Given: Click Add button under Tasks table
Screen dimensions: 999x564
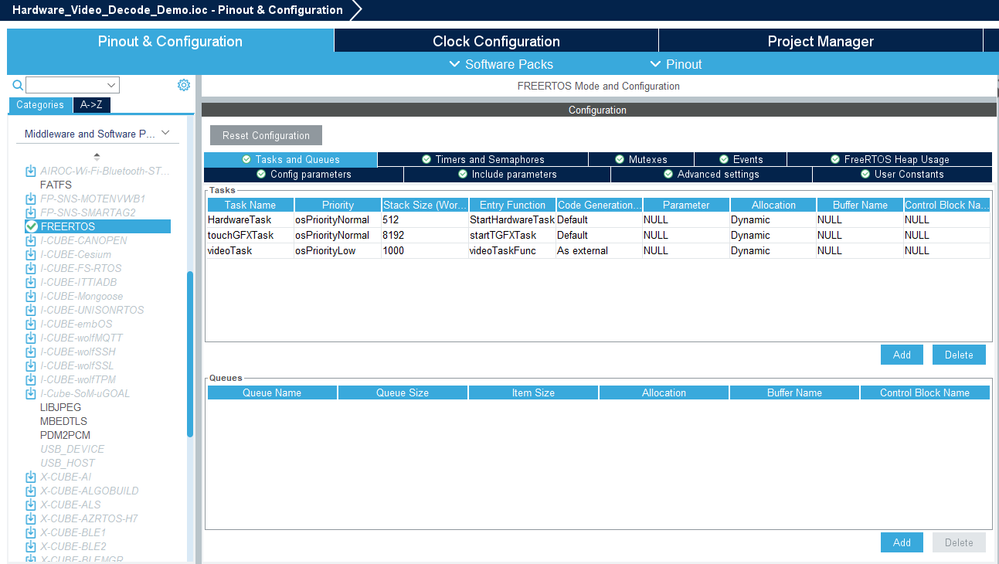Looking at the screenshot, I should tap(902, 354).
